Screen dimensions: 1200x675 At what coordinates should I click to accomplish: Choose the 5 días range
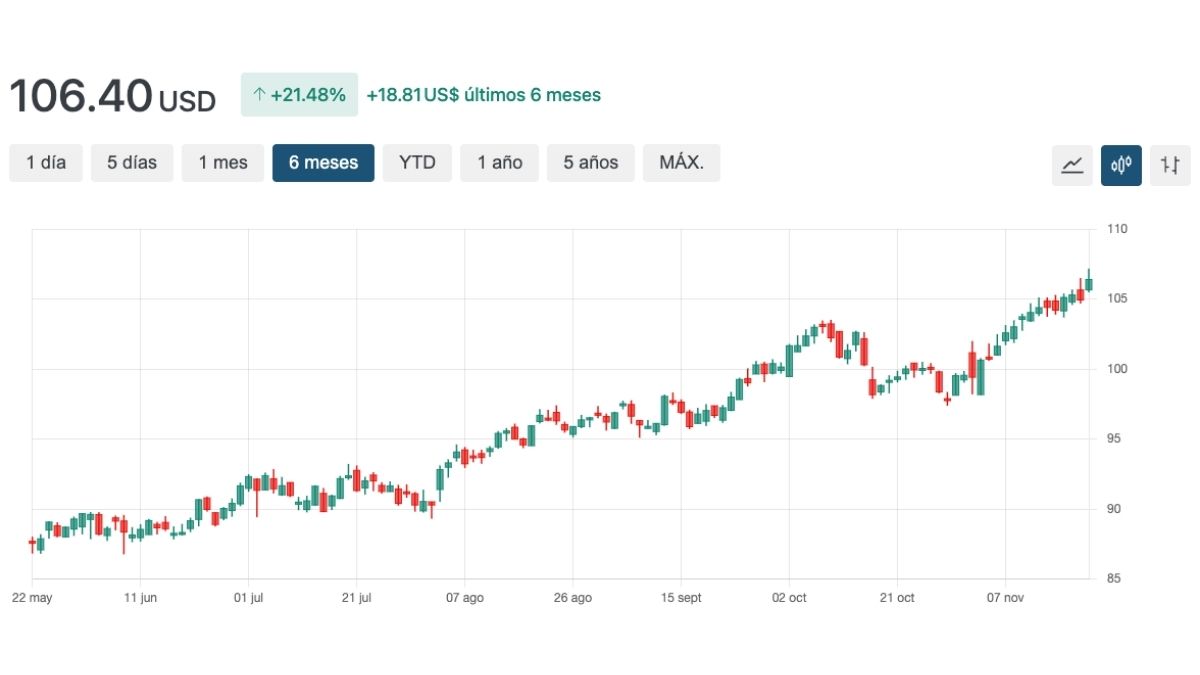click(132, 163)
